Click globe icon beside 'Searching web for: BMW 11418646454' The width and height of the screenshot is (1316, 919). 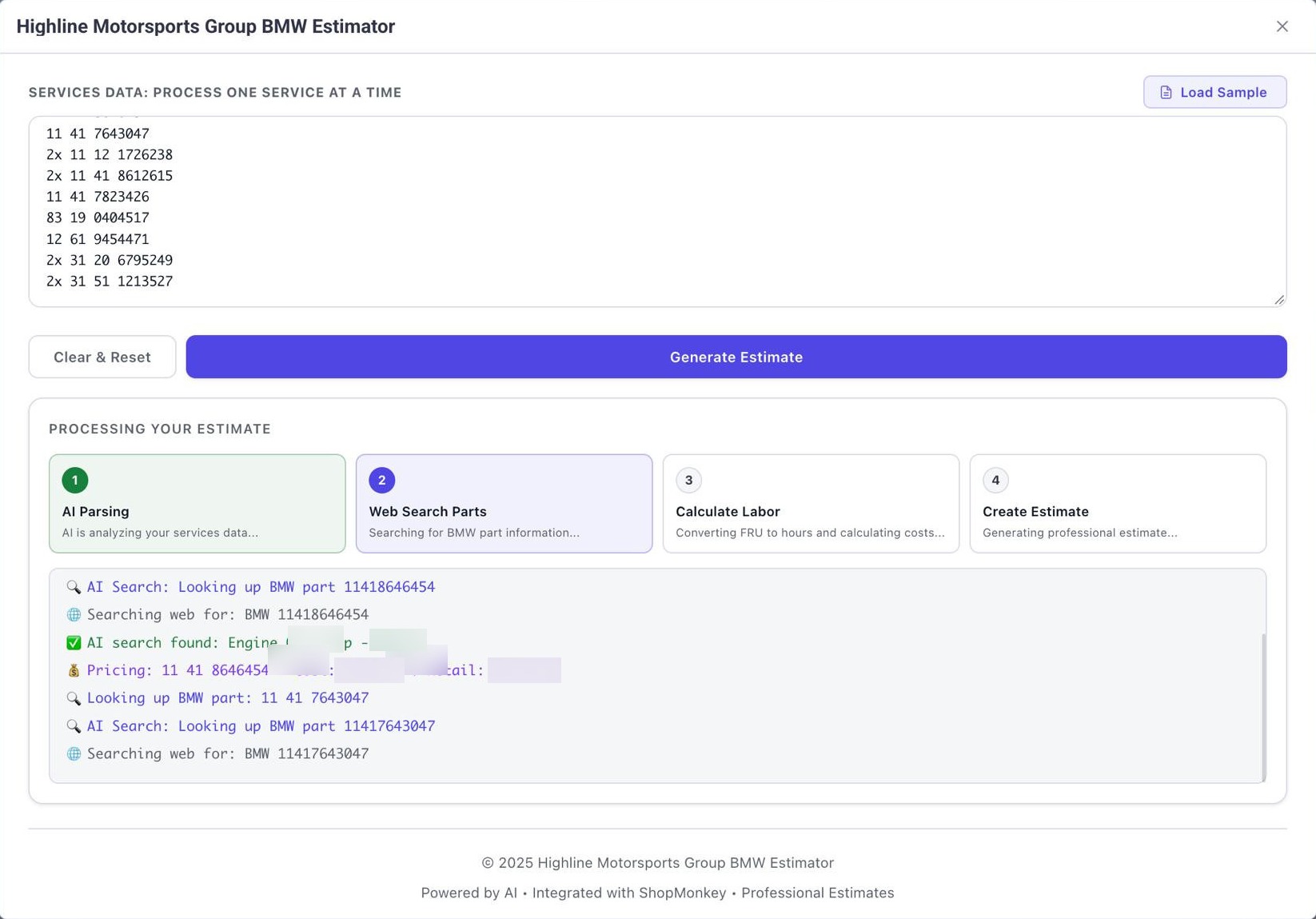point(74,615)
